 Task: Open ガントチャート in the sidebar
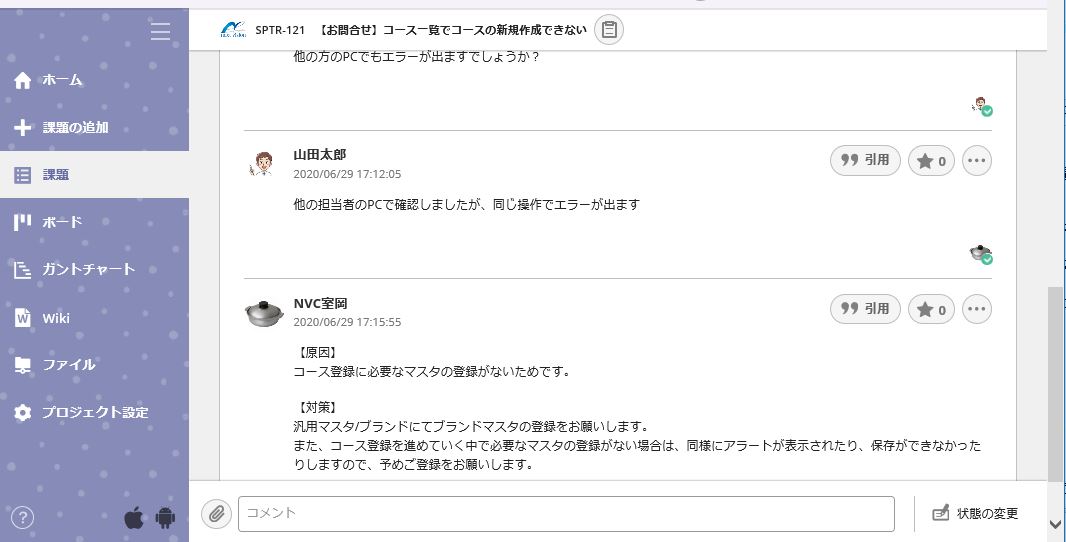(94, 269)
